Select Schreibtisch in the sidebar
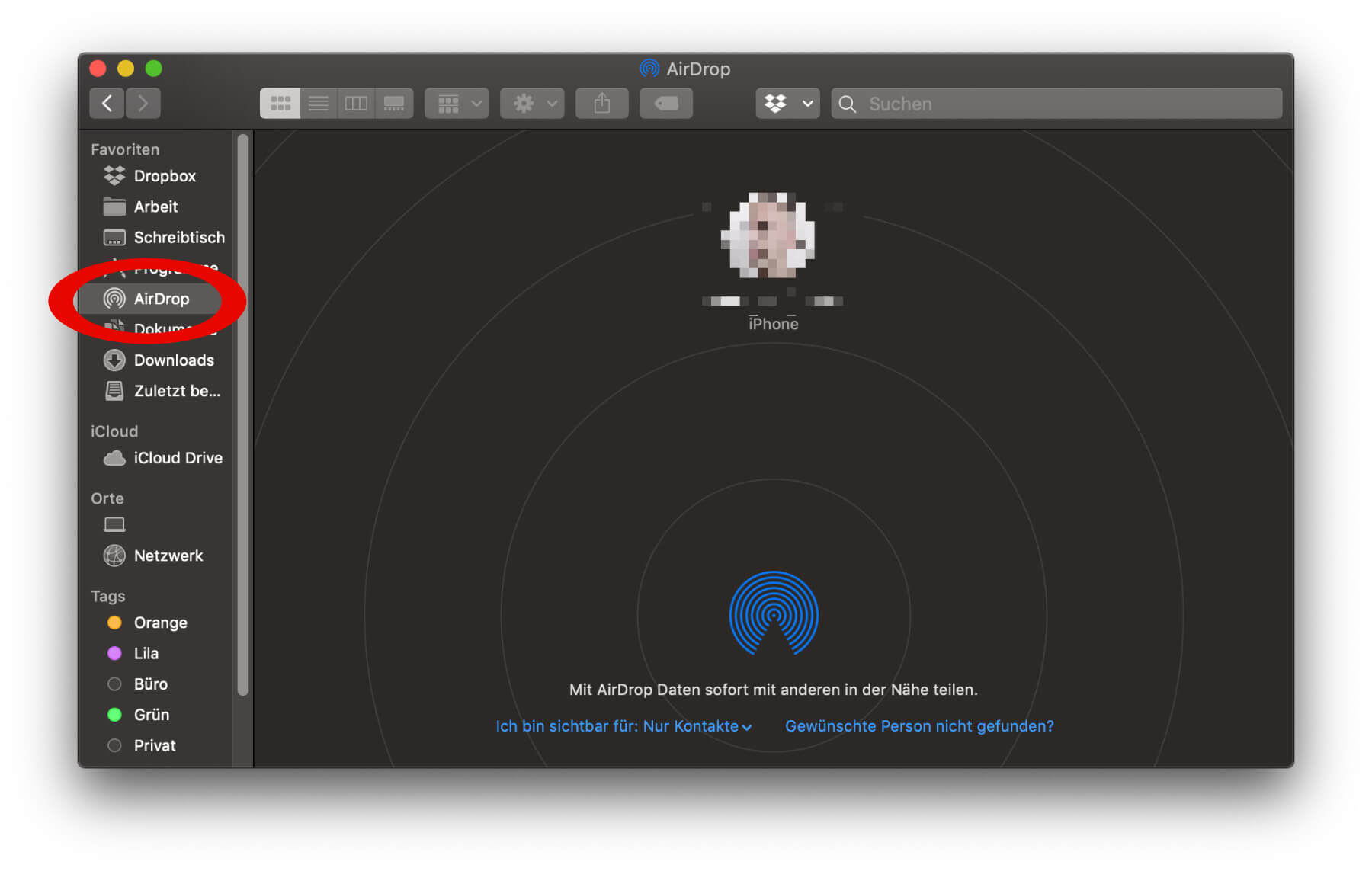The width and height of the screenshot is (1372, 871). [x=156, y=237]
